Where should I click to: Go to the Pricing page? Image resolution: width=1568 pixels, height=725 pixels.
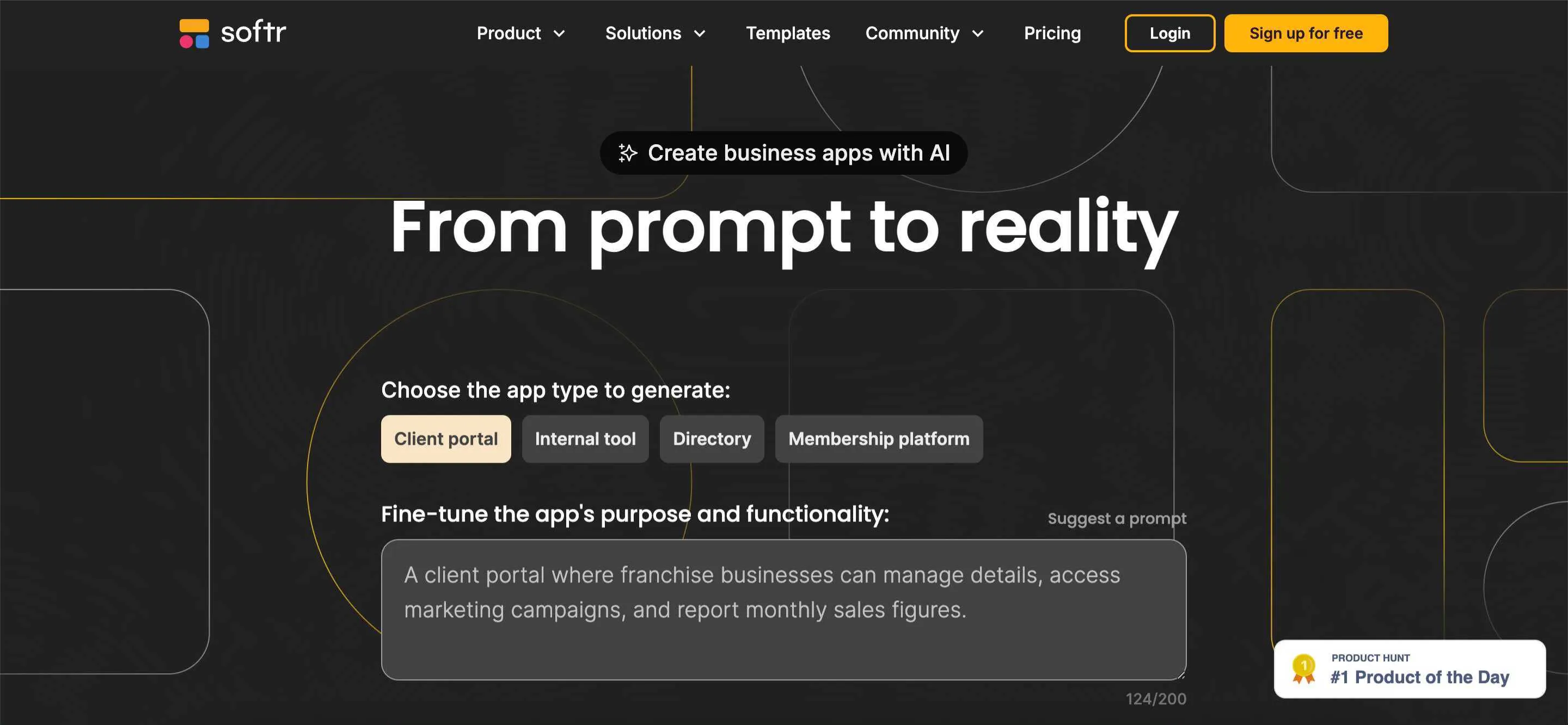click(1052, 33)
